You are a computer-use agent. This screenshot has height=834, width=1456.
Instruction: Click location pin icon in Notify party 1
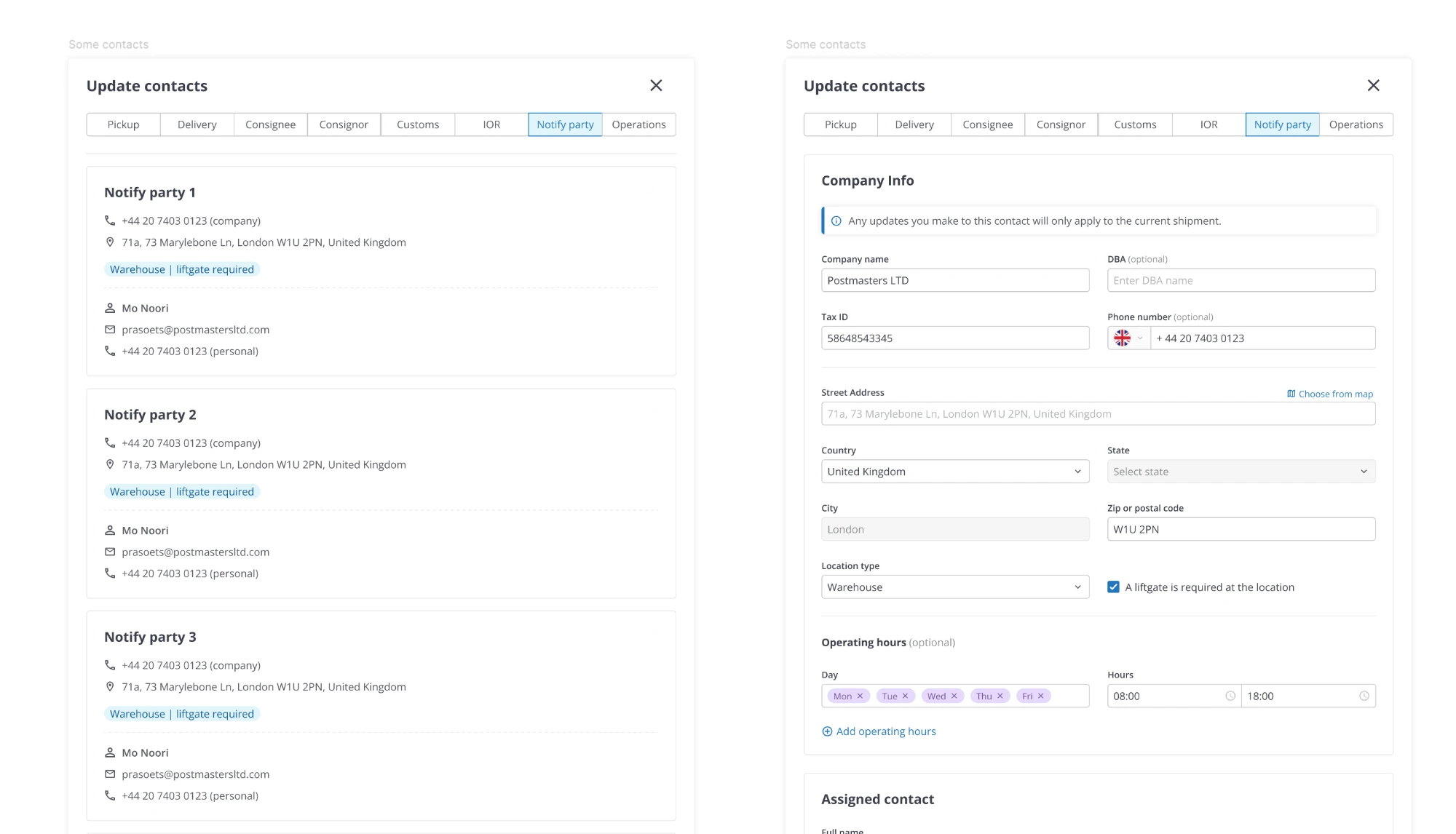tap(110, 242)
